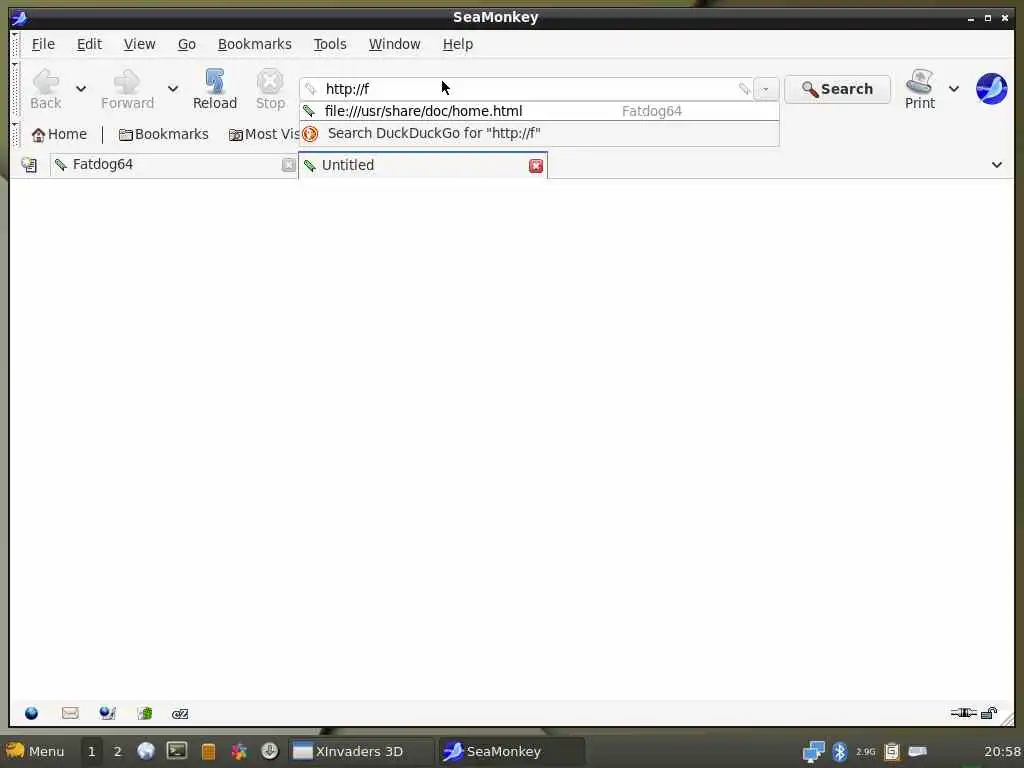
Task: Open the Tools menu
Action: 330,44
